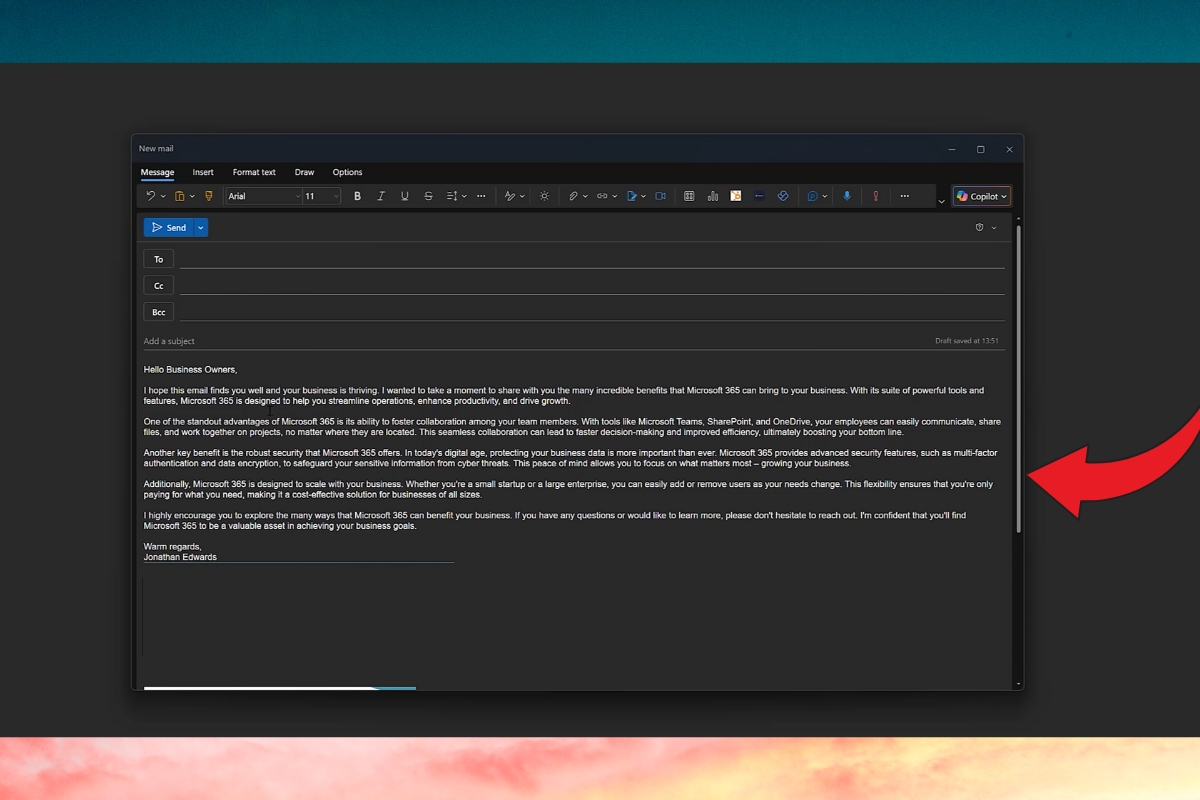Click the 'Warm regards,' closing line
This screenshot has width=1200, height=800.
coord(172,546)
